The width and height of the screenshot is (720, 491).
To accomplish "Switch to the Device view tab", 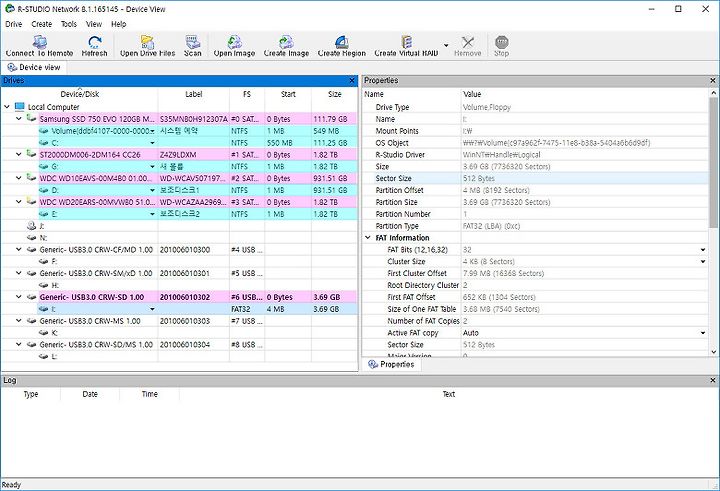I will (34, 68).
